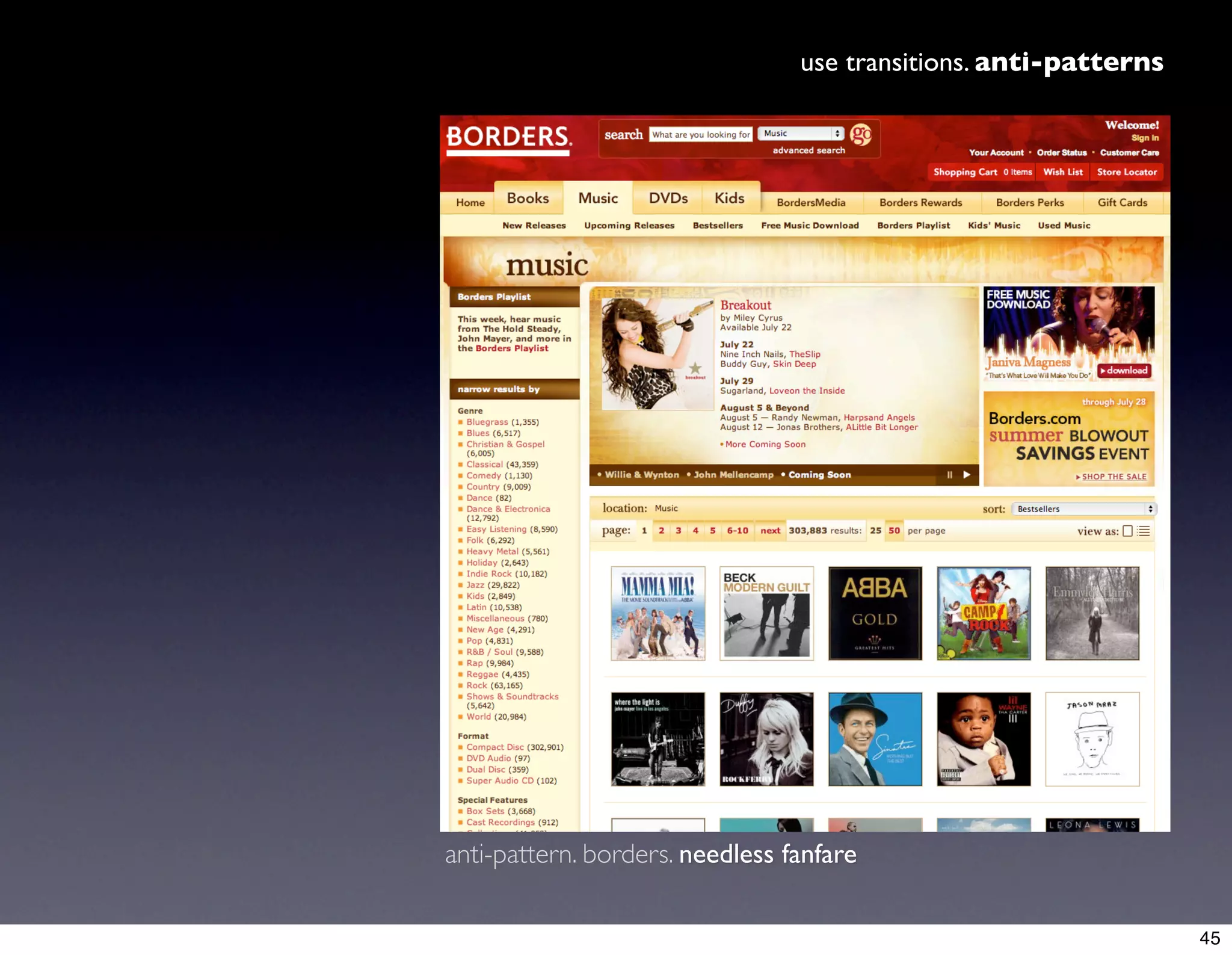Show 50 results per page
Image resolution: width=1232 pixels, height=955 pixels.
894,531
